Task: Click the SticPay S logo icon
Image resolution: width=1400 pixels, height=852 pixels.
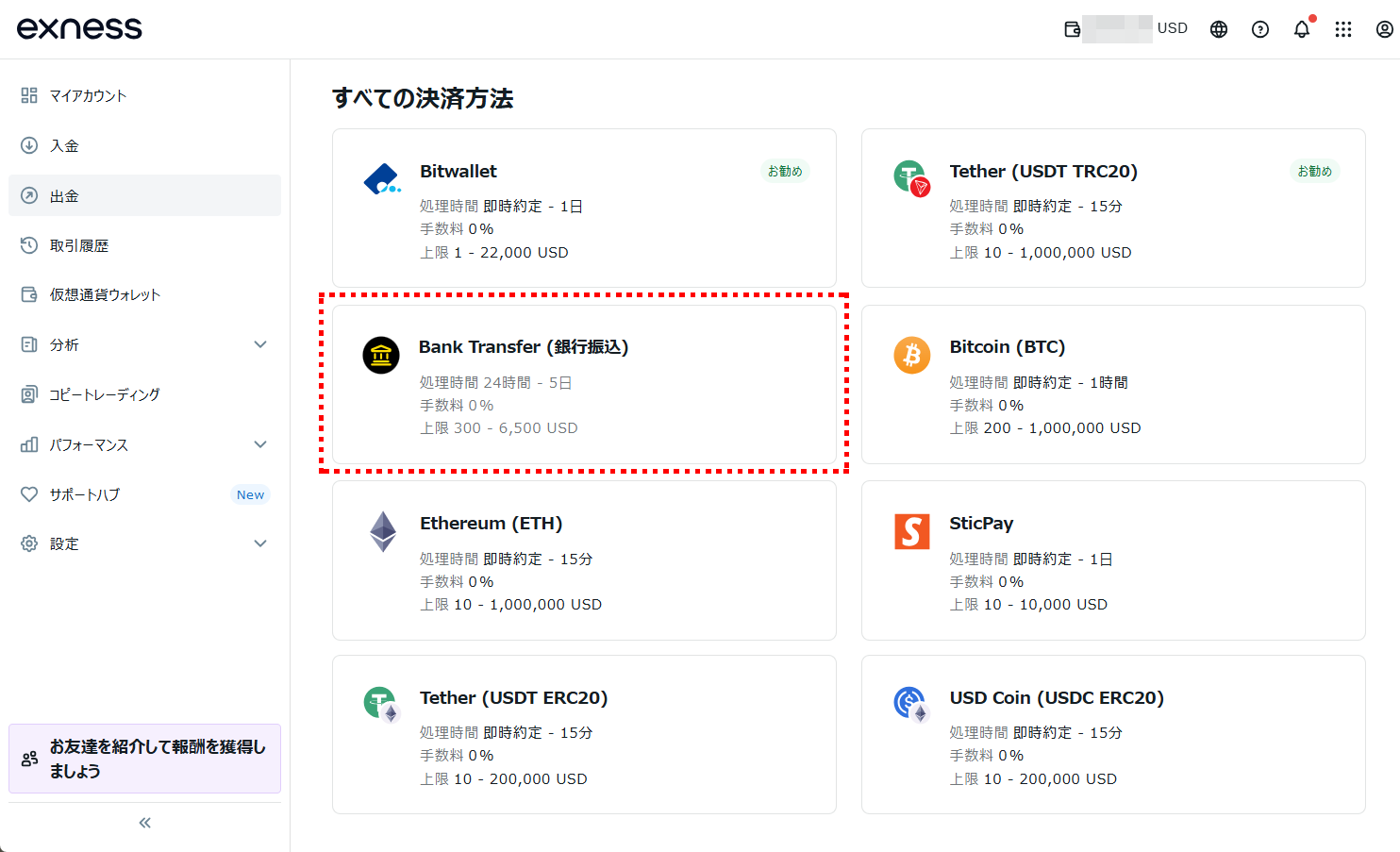Action: click(912, 531)
